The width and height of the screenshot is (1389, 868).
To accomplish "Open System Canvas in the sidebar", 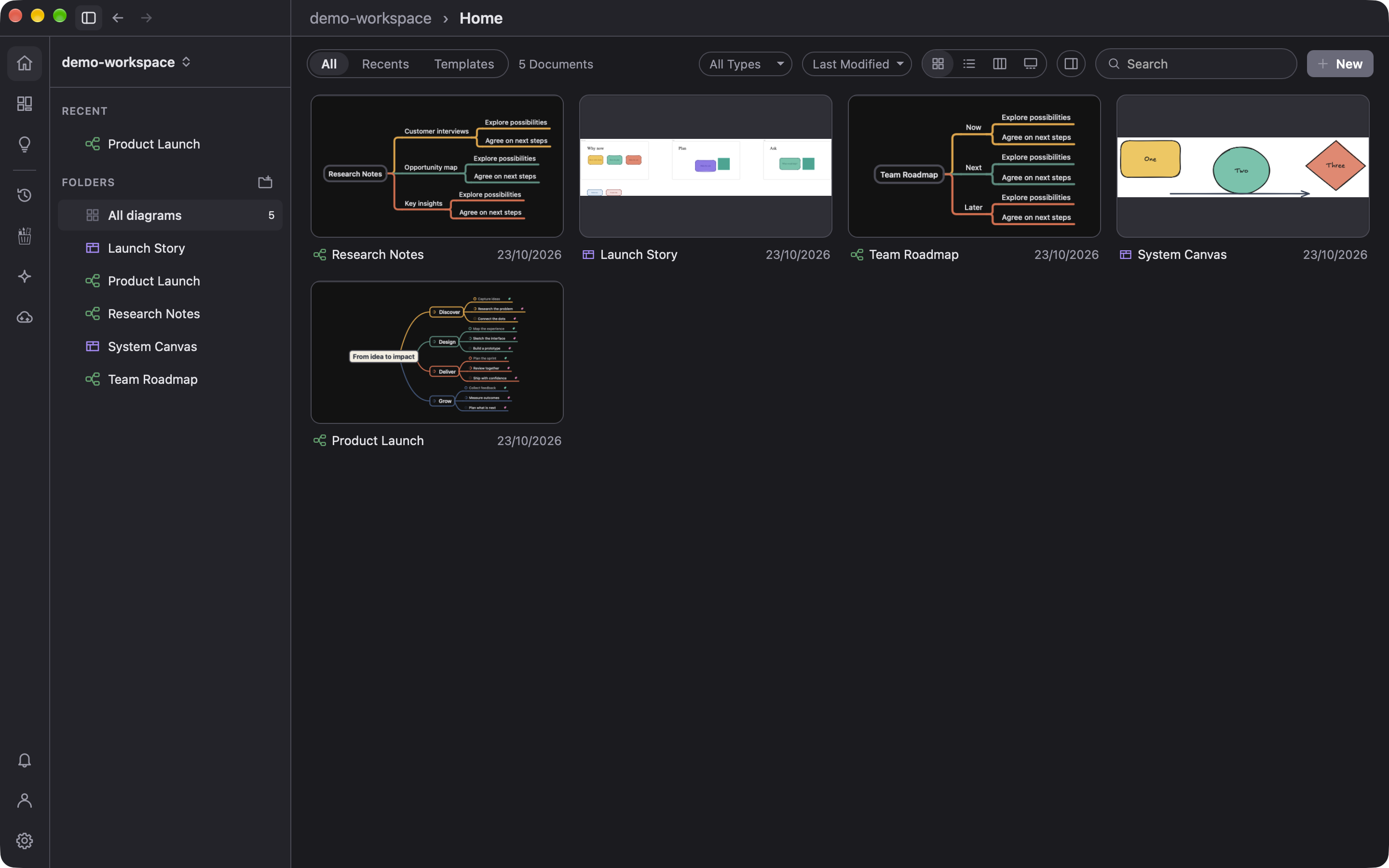I will [170, 346].
